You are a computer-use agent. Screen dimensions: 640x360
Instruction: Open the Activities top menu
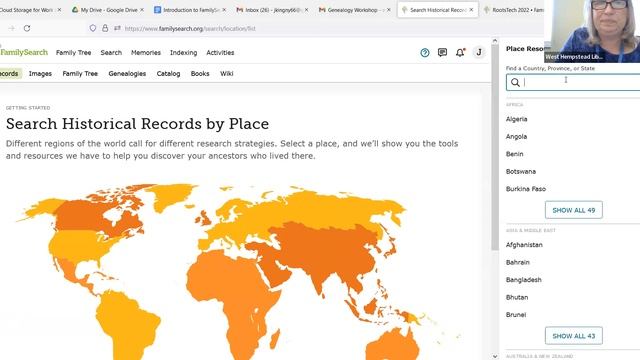tap(220, 53)
